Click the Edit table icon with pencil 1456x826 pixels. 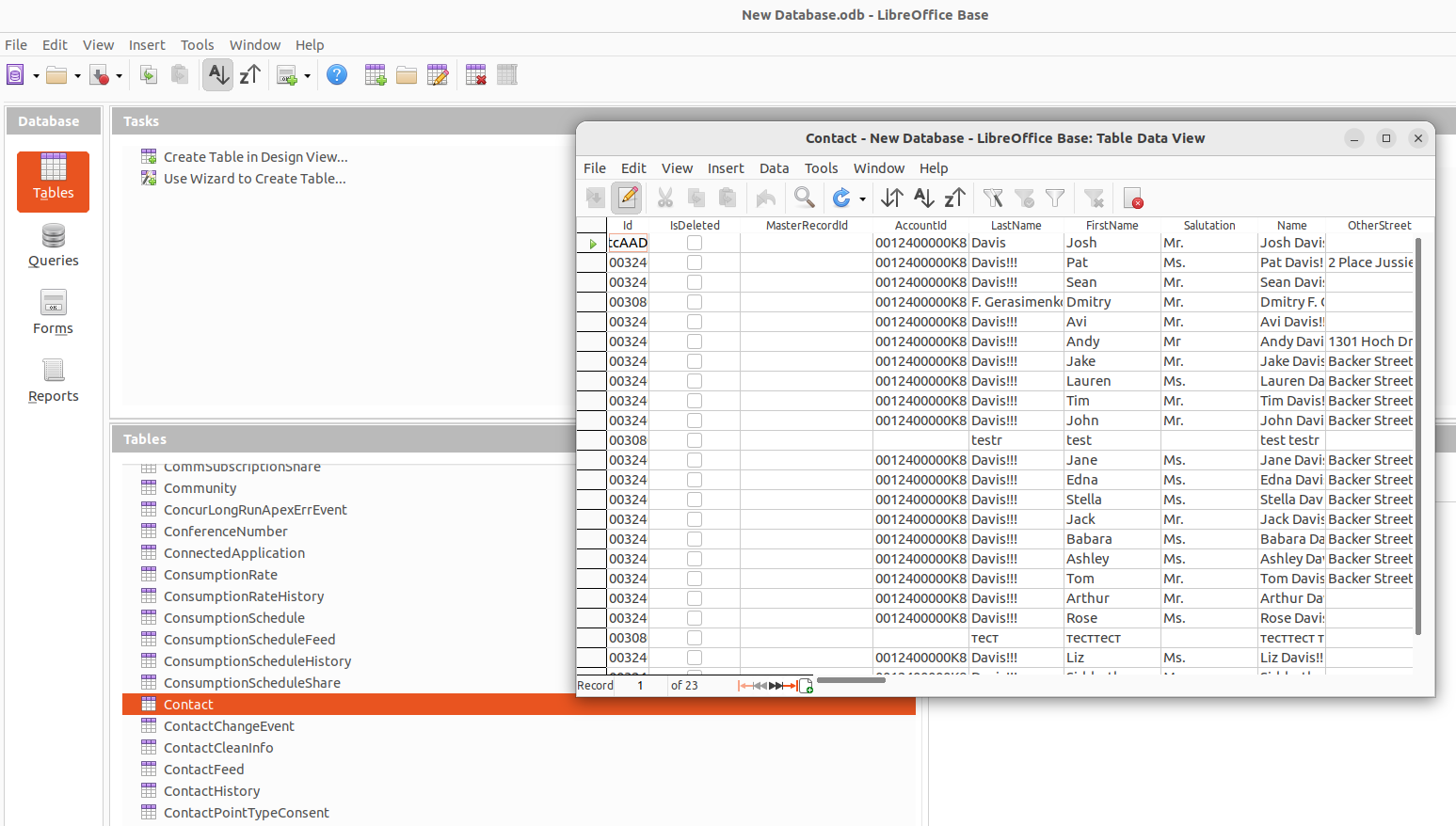pyautogui.click(x=438, y=75)
